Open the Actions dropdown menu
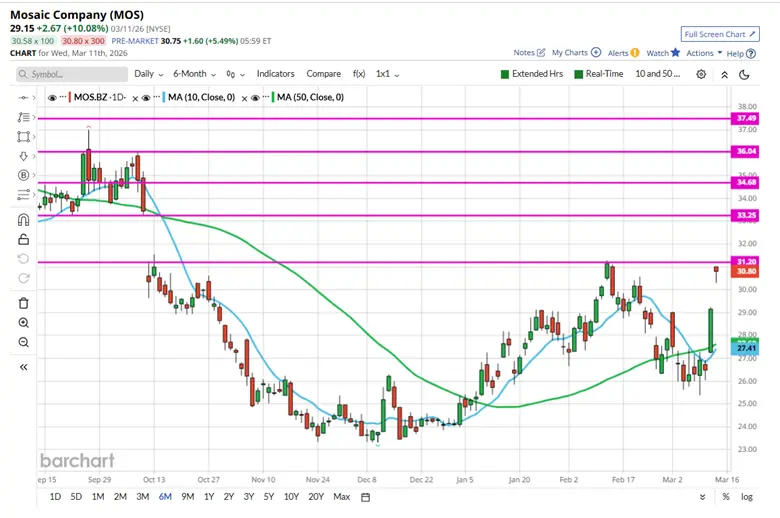780x518 pixels. (703, 53)
